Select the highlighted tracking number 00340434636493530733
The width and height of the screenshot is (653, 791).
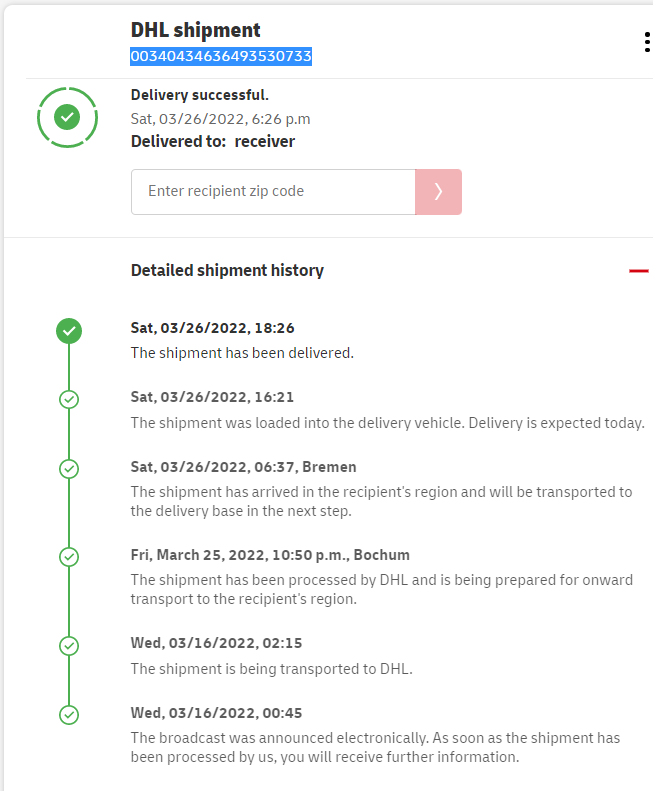coord(221,57)
